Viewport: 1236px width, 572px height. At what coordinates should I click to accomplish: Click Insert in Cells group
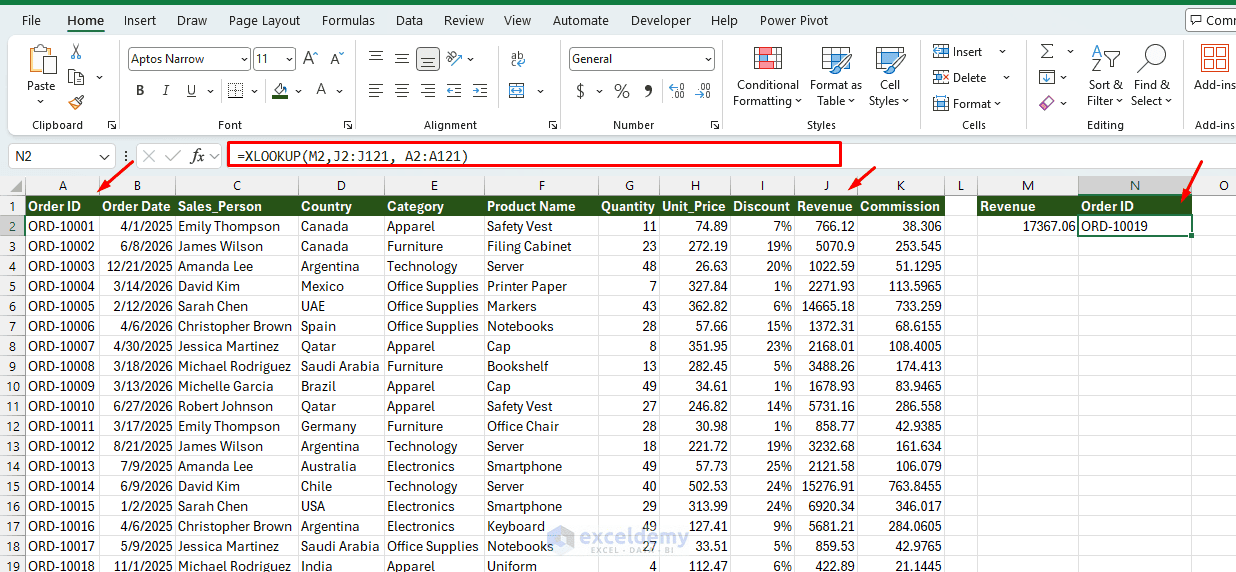[958, 52]
